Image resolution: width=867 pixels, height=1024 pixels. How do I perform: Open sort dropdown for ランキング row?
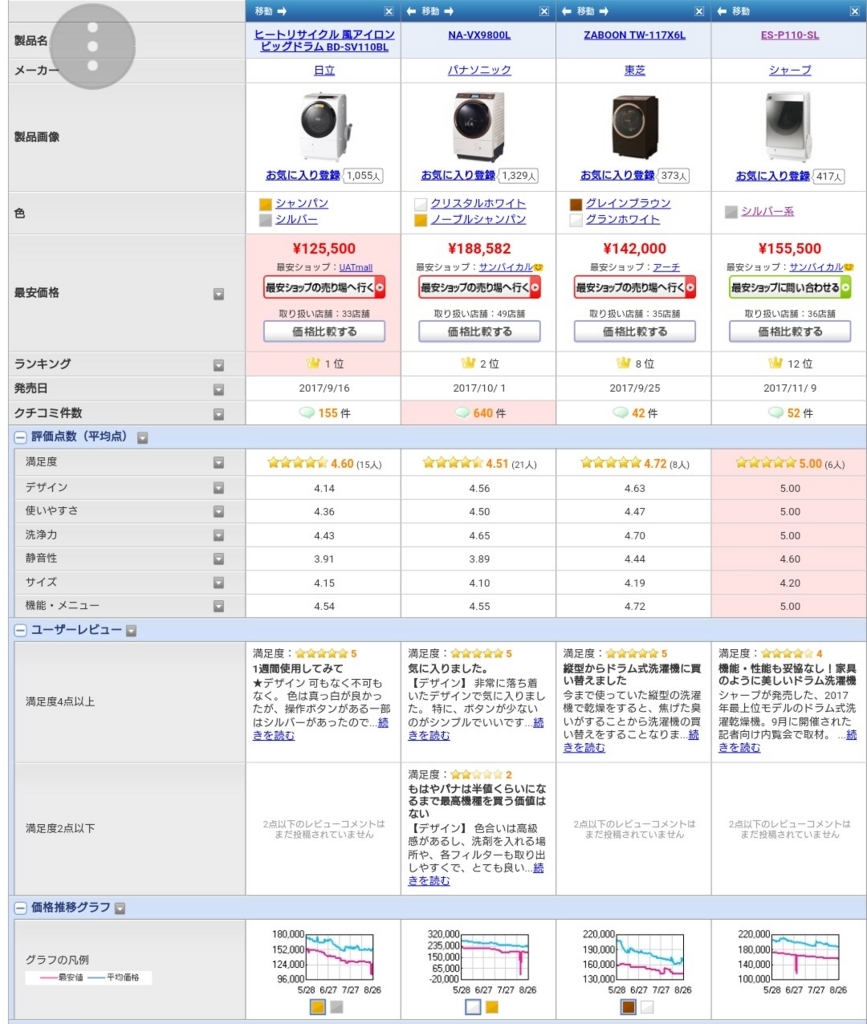pos(219,365)
